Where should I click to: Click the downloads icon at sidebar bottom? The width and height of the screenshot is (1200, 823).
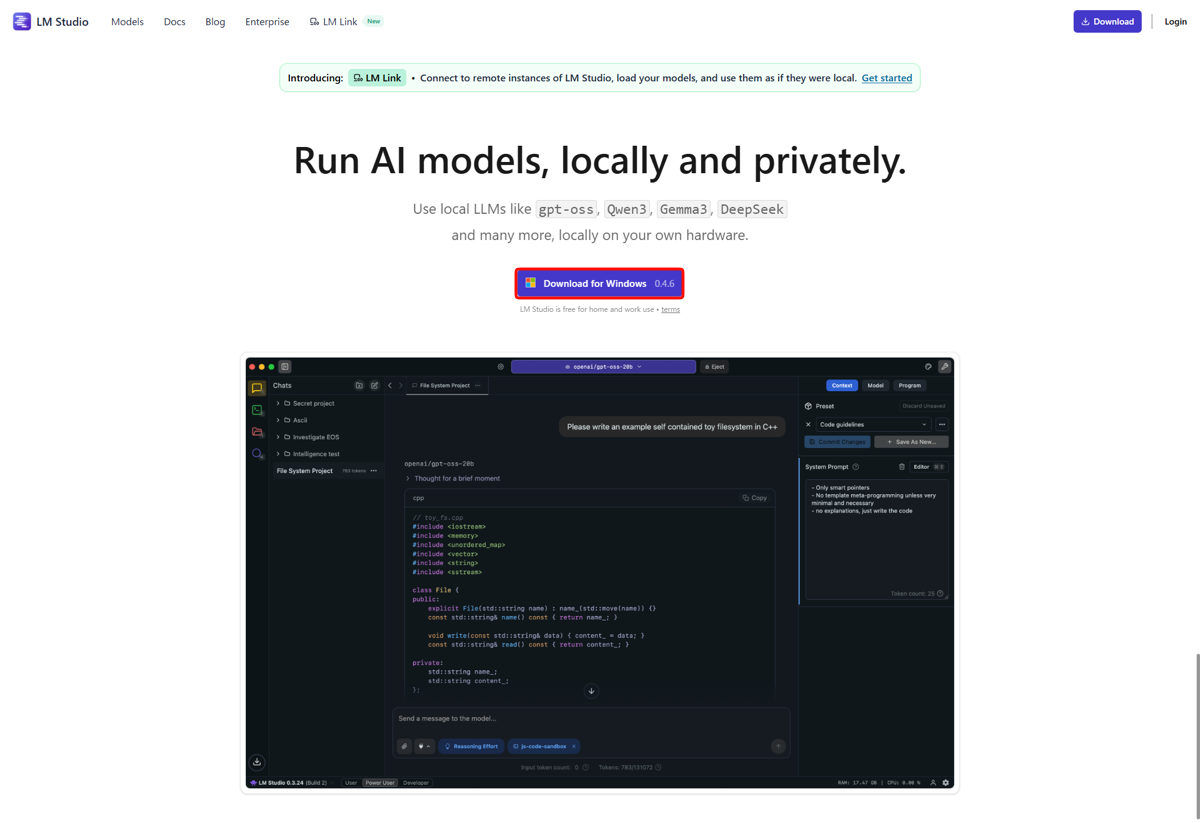tap(257, 762)
